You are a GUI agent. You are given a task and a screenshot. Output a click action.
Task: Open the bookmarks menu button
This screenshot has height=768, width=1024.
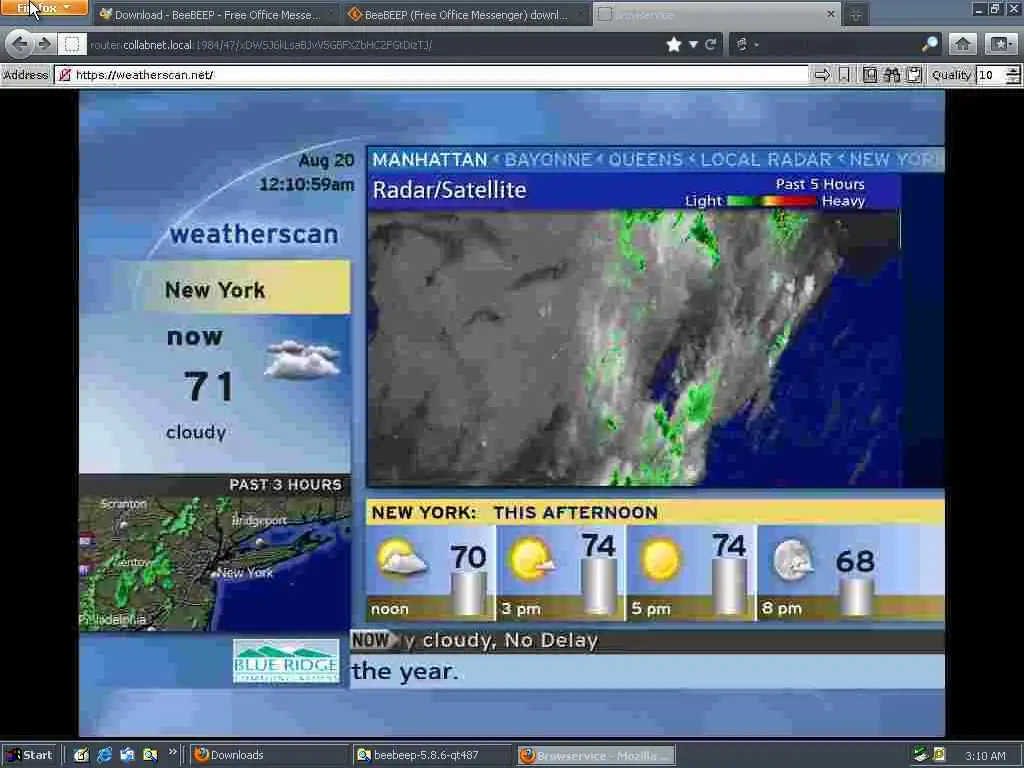pyautogui.click(x=1000, y=44)
